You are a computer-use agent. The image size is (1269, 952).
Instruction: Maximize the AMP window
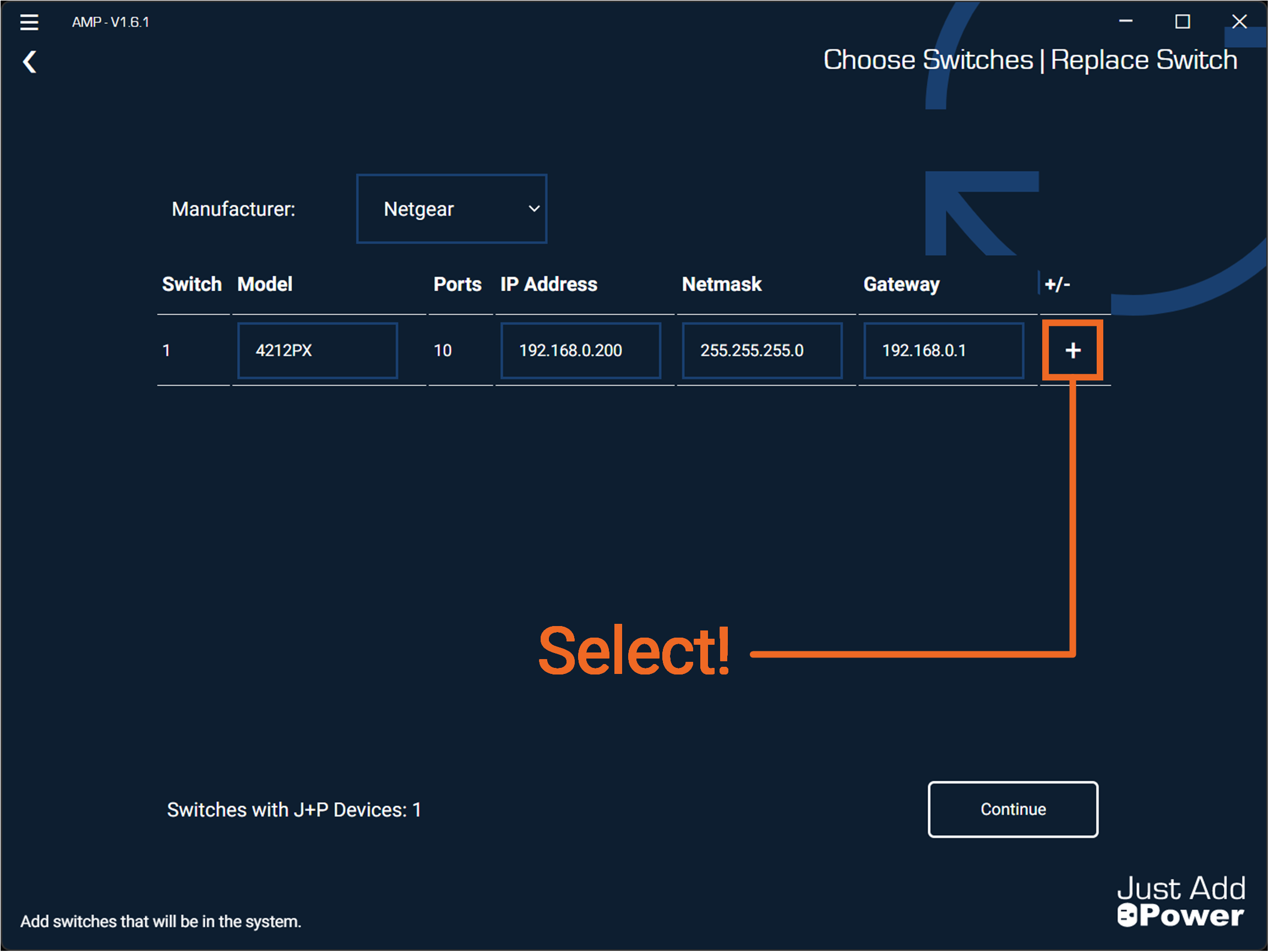[1182, 22]
